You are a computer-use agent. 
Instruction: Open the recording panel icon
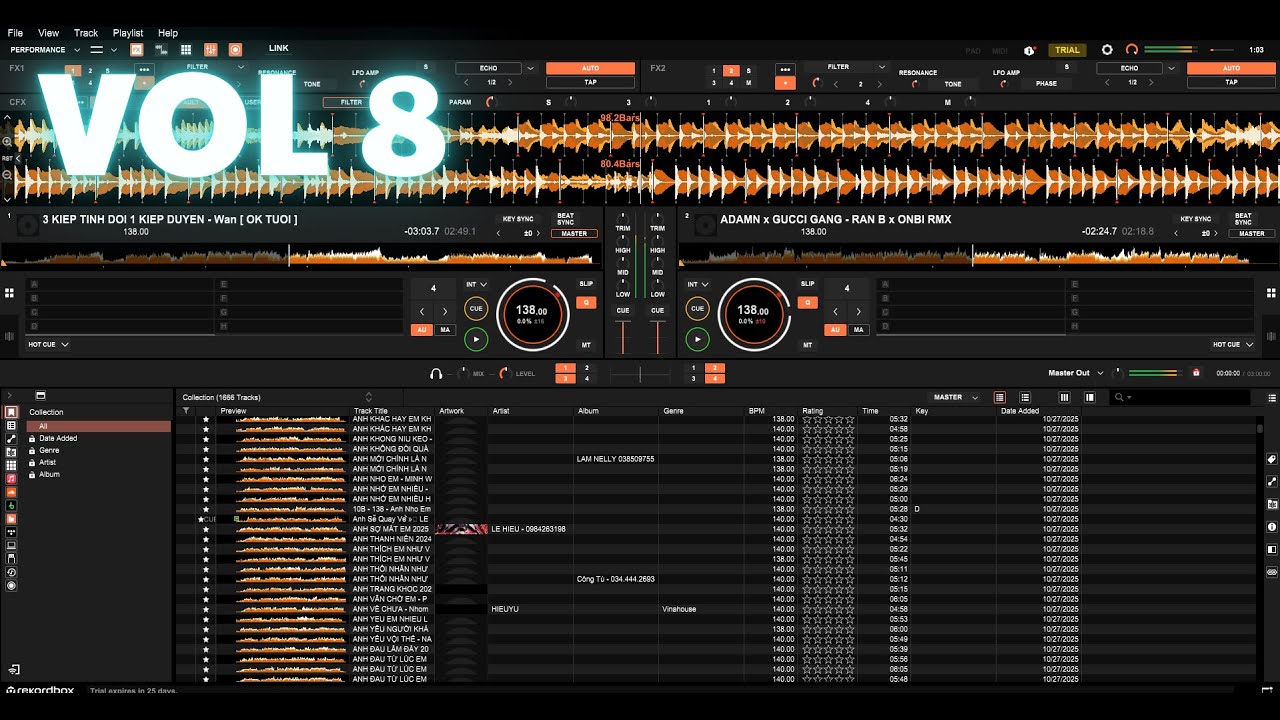point(235,49)
